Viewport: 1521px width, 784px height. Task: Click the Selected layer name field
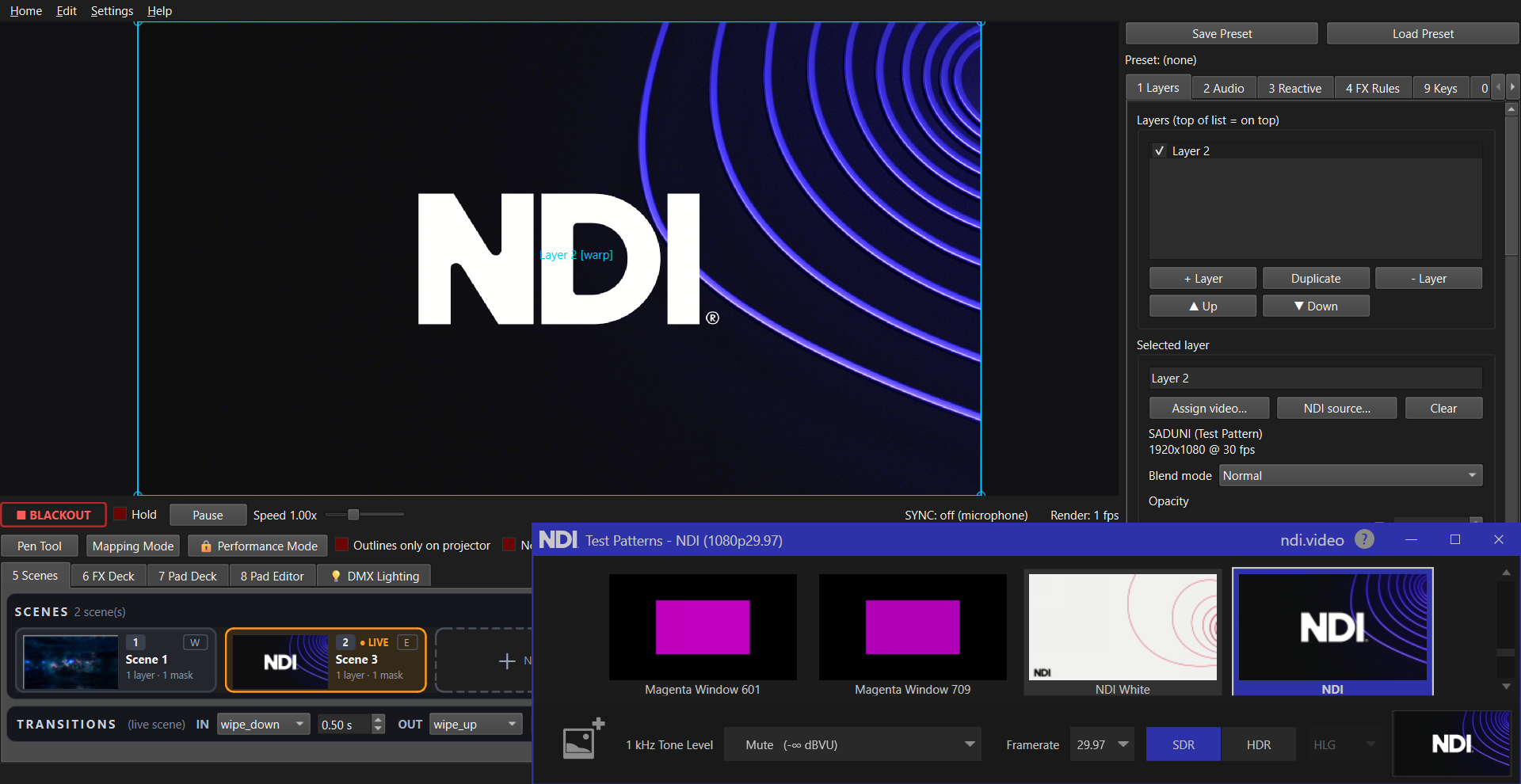point(1315,378)
